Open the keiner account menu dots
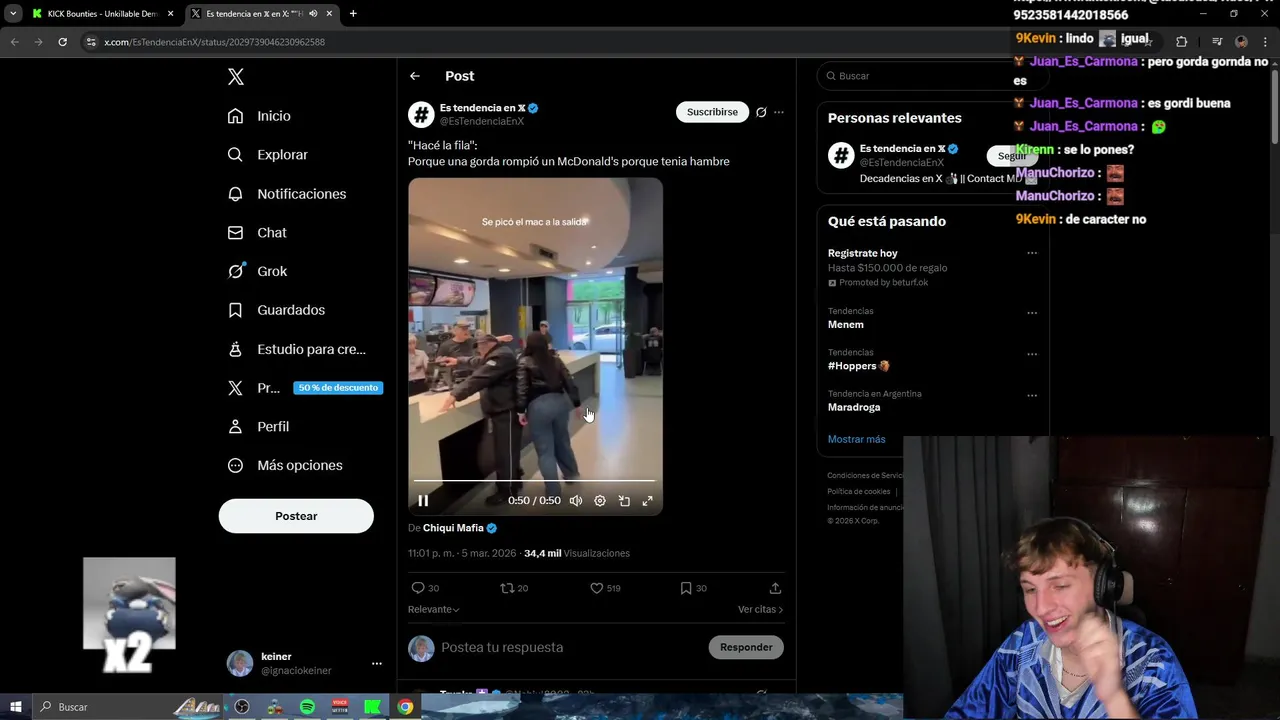This screenshot has height=720, width=1280. tap(377, 663)
